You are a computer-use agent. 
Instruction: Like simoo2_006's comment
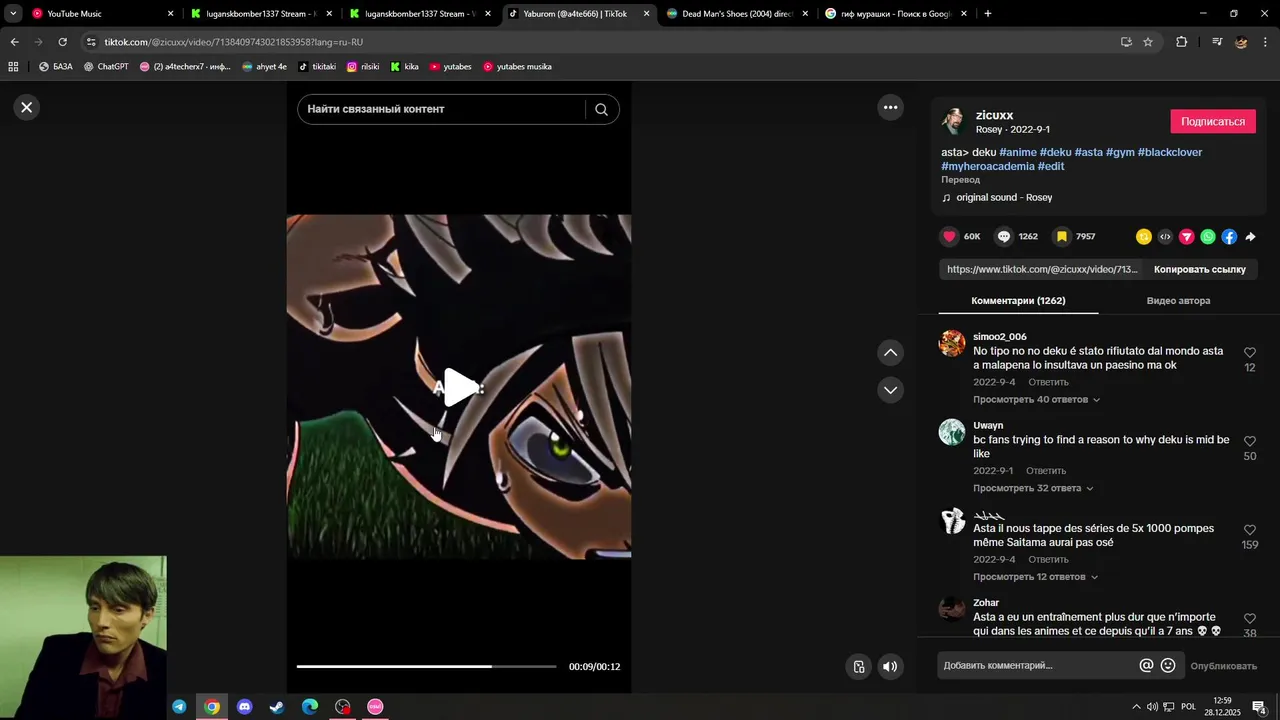click(x=1250, y=353)
